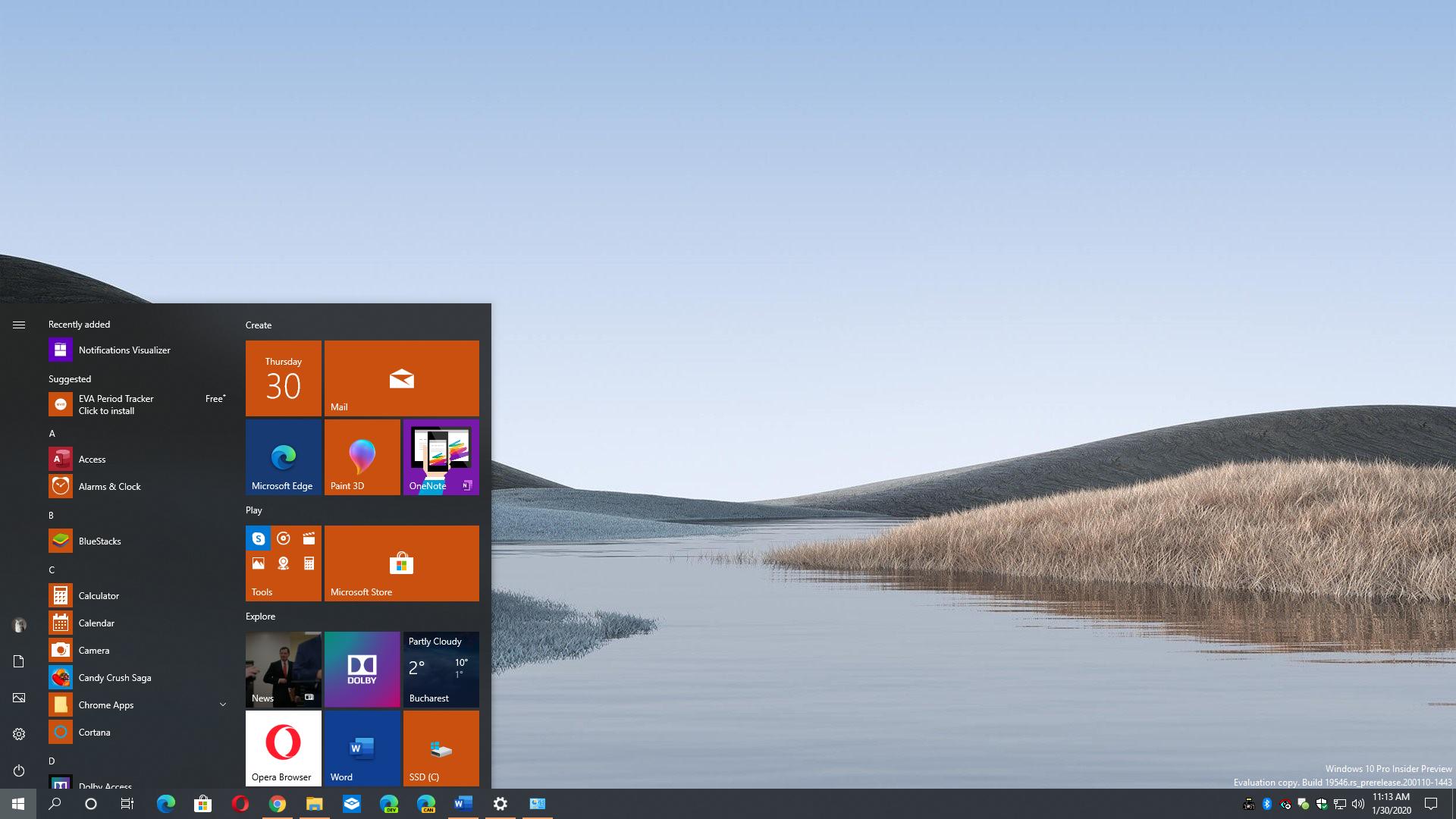The image size is (1456, 819).
Task: Click the Bluetooth tray icon
Action: coord(1266,804)
